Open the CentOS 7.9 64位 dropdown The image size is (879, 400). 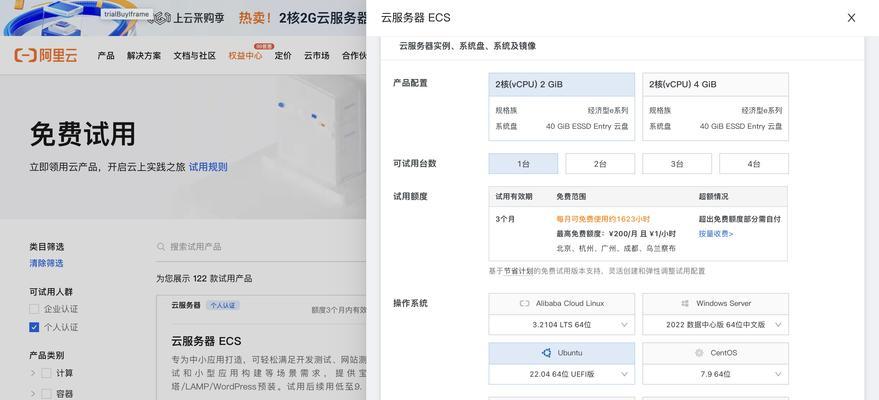[x=715, y=374]
